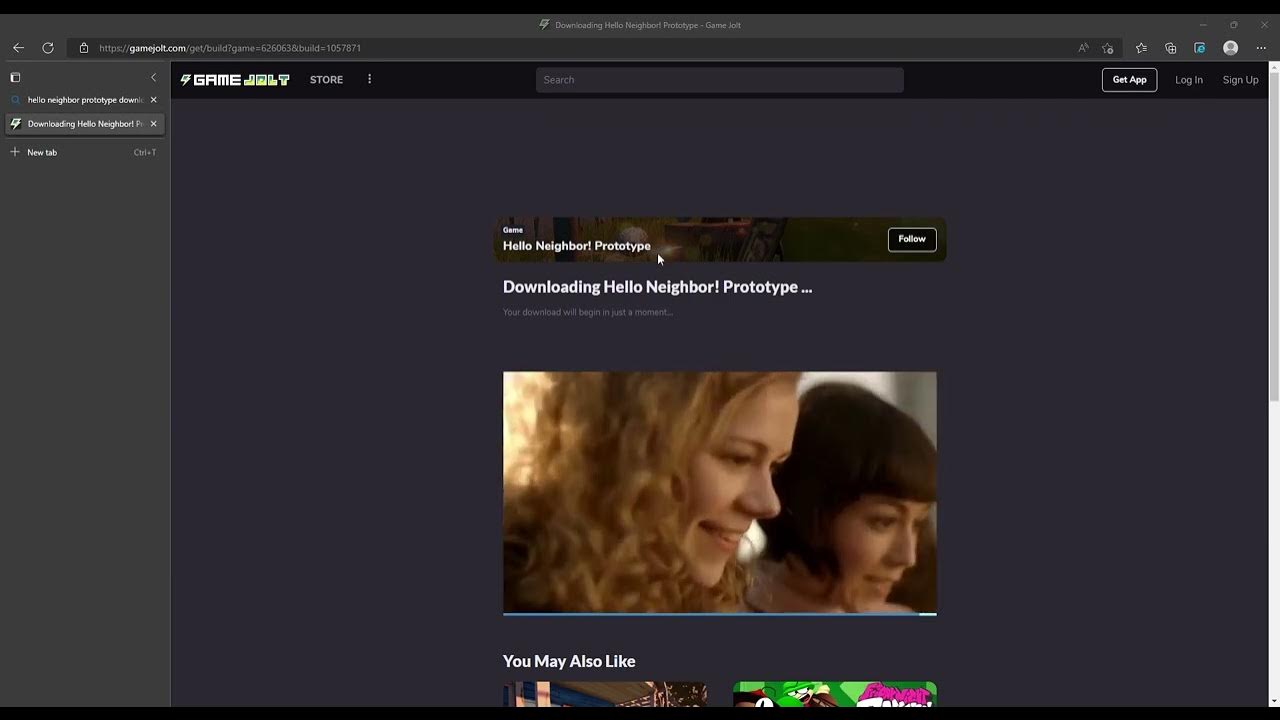The height and width of the screenshot is (720, 1280).
Task: Close the hello neighbor prototype search tab
Action: tap(153, 100)
